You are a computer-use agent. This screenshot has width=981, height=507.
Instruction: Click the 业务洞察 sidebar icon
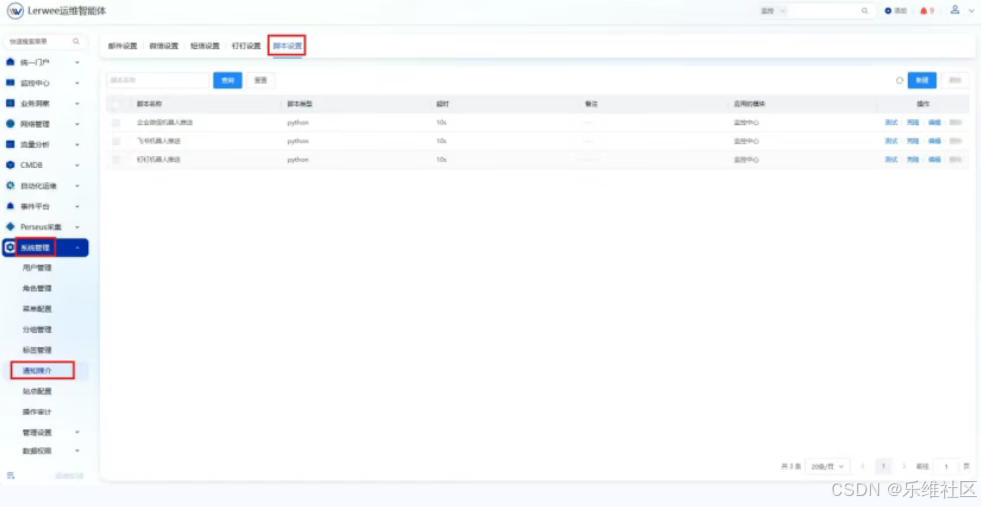click(10, 103)
